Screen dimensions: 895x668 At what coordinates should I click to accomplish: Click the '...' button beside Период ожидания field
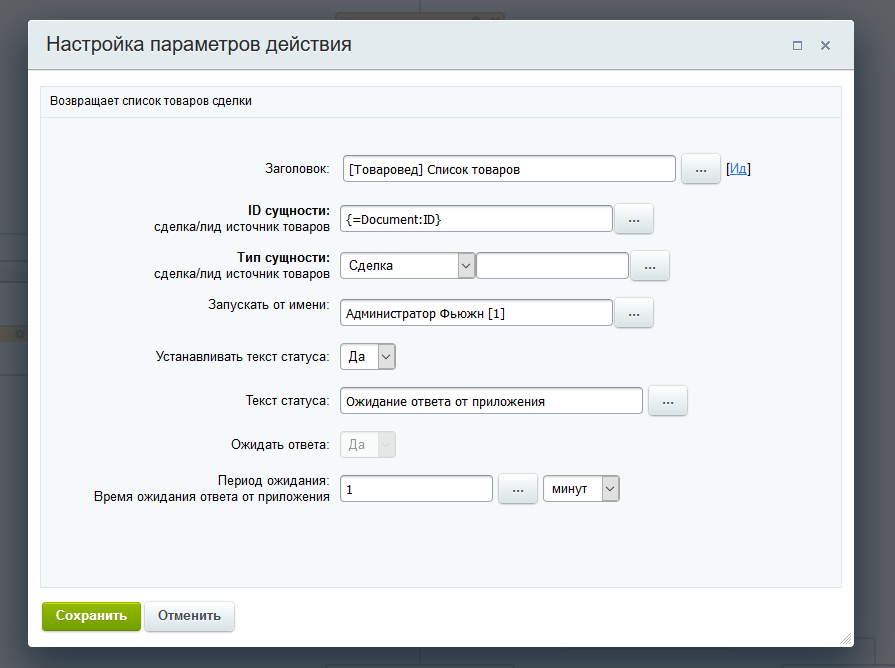coord(518,489)
